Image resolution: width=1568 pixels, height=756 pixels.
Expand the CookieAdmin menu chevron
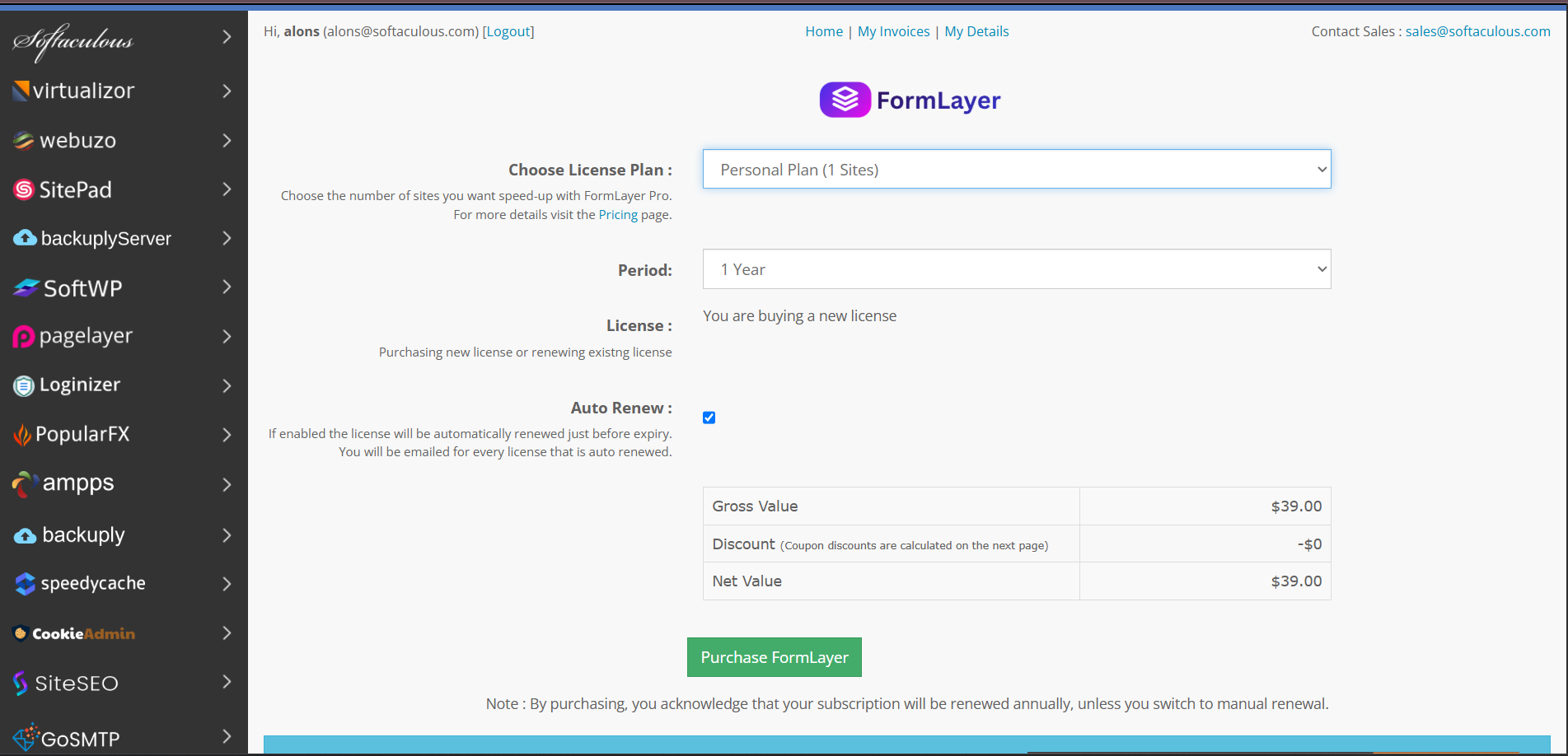(227, 632)
